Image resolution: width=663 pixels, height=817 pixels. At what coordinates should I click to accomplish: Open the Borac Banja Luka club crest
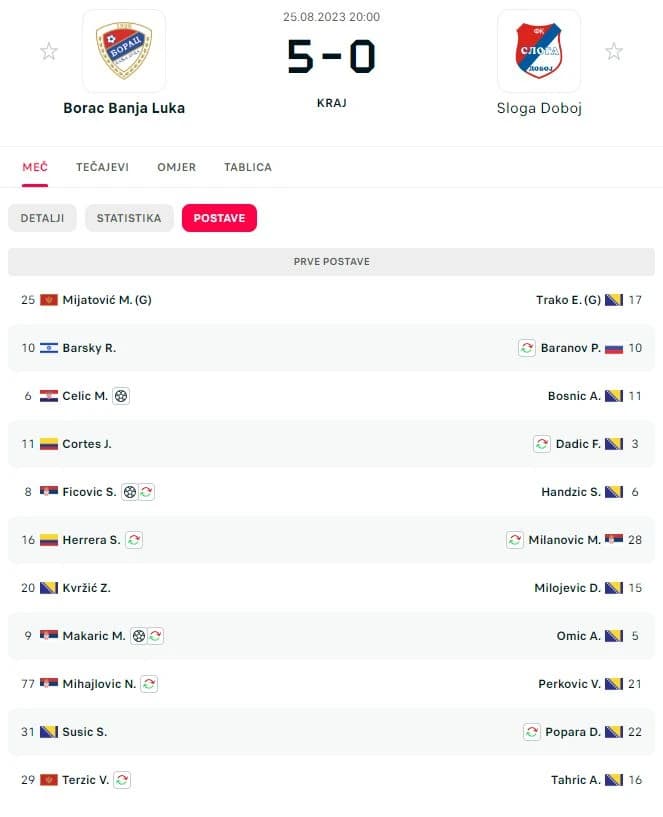click(x=124, y=51)
